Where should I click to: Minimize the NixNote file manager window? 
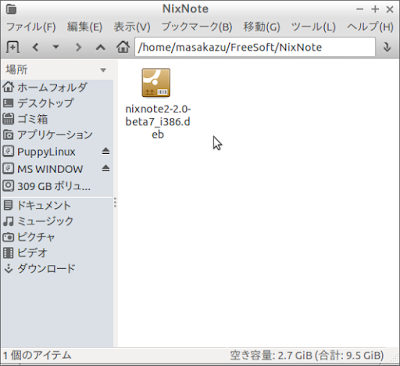pyautogui.click(x=360, y=9)
